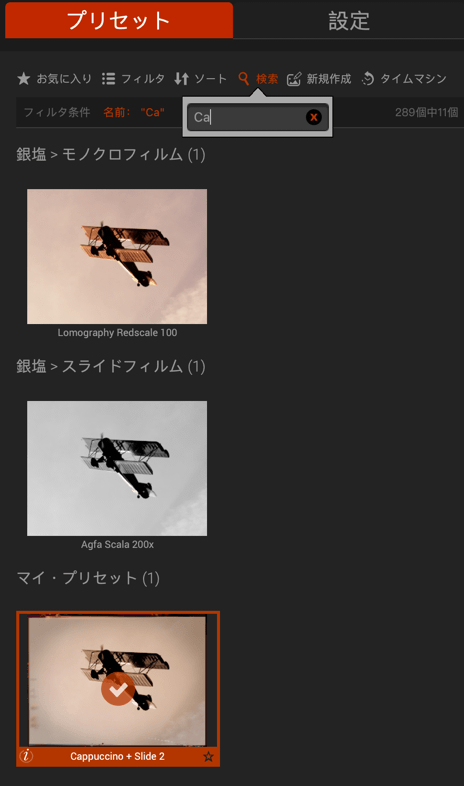
Task: Click the 新規作成 preset icon
Action: coord(294,79)
